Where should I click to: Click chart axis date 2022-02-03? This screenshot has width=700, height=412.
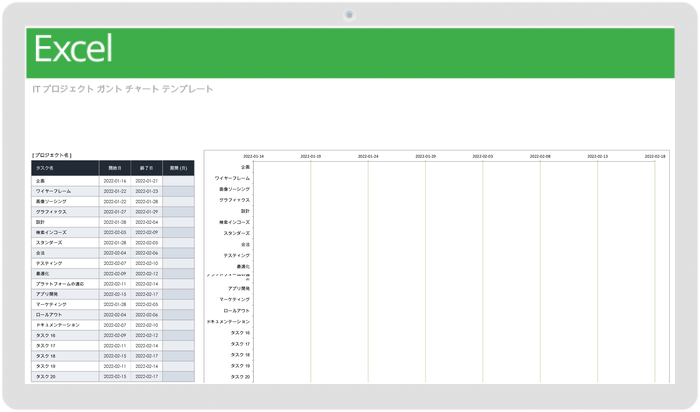click(483, 156)
